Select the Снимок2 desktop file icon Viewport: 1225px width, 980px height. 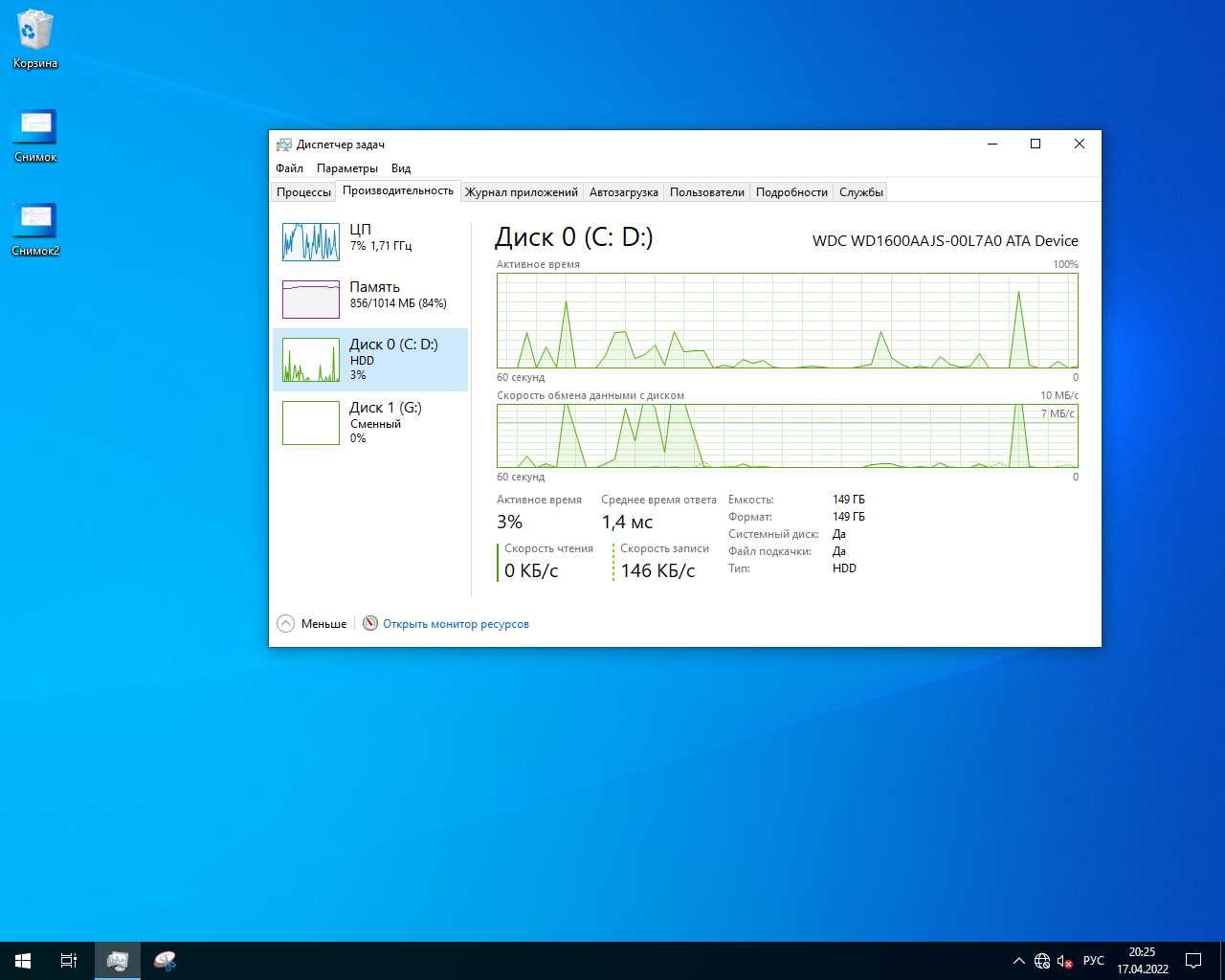point(35,229)
